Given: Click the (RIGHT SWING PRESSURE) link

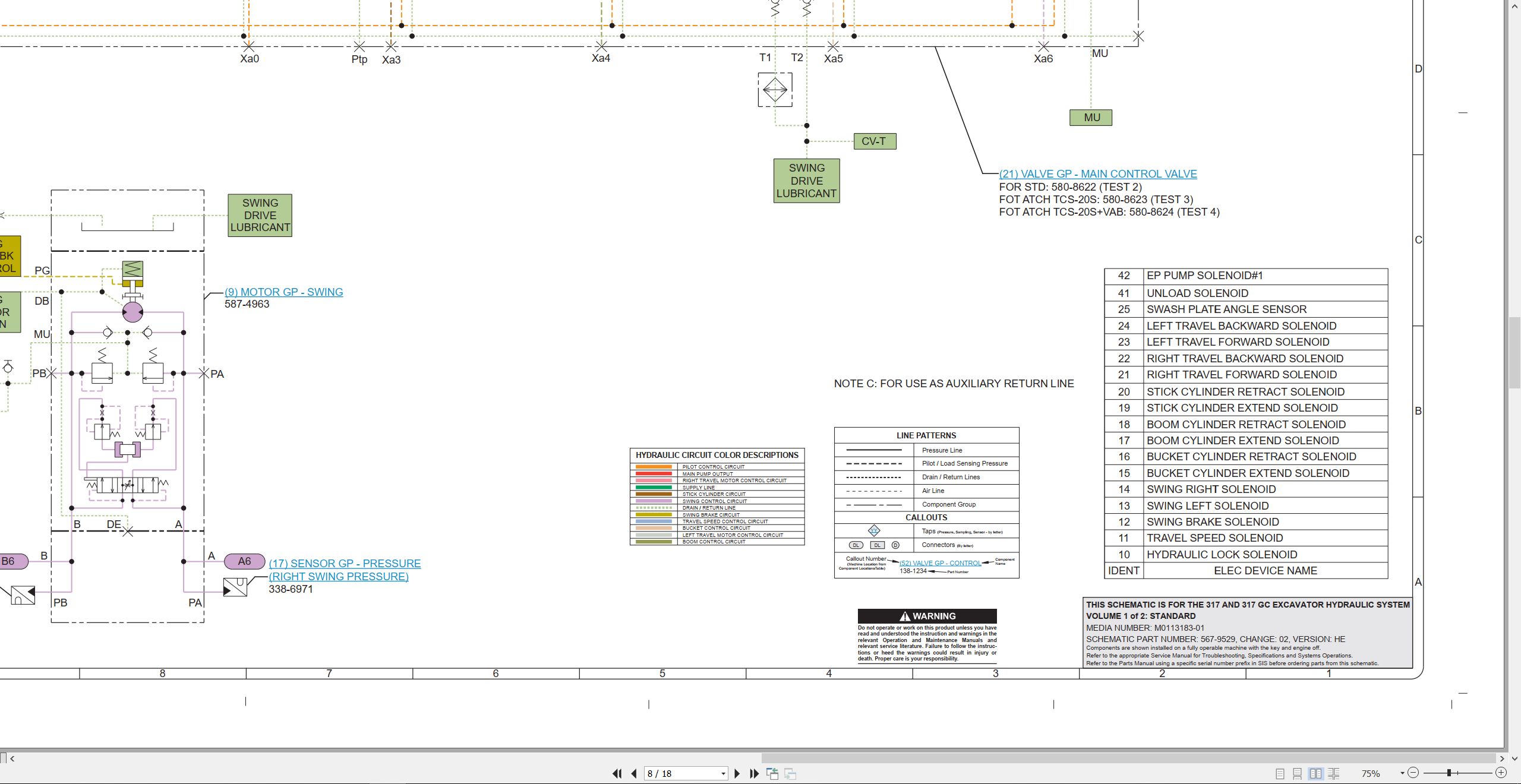Looking at the screenshot, I should point(339,577).
